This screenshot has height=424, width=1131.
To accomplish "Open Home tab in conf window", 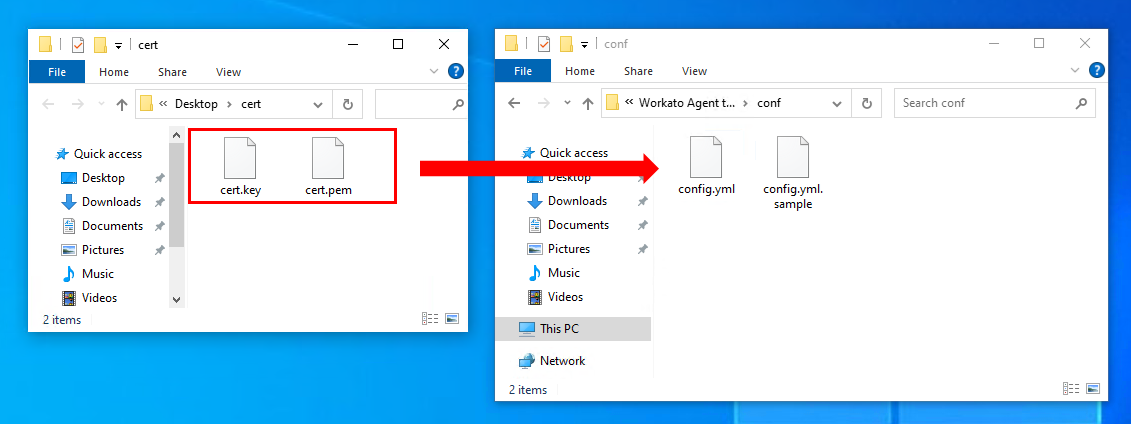I will click(x=580, y=71).
